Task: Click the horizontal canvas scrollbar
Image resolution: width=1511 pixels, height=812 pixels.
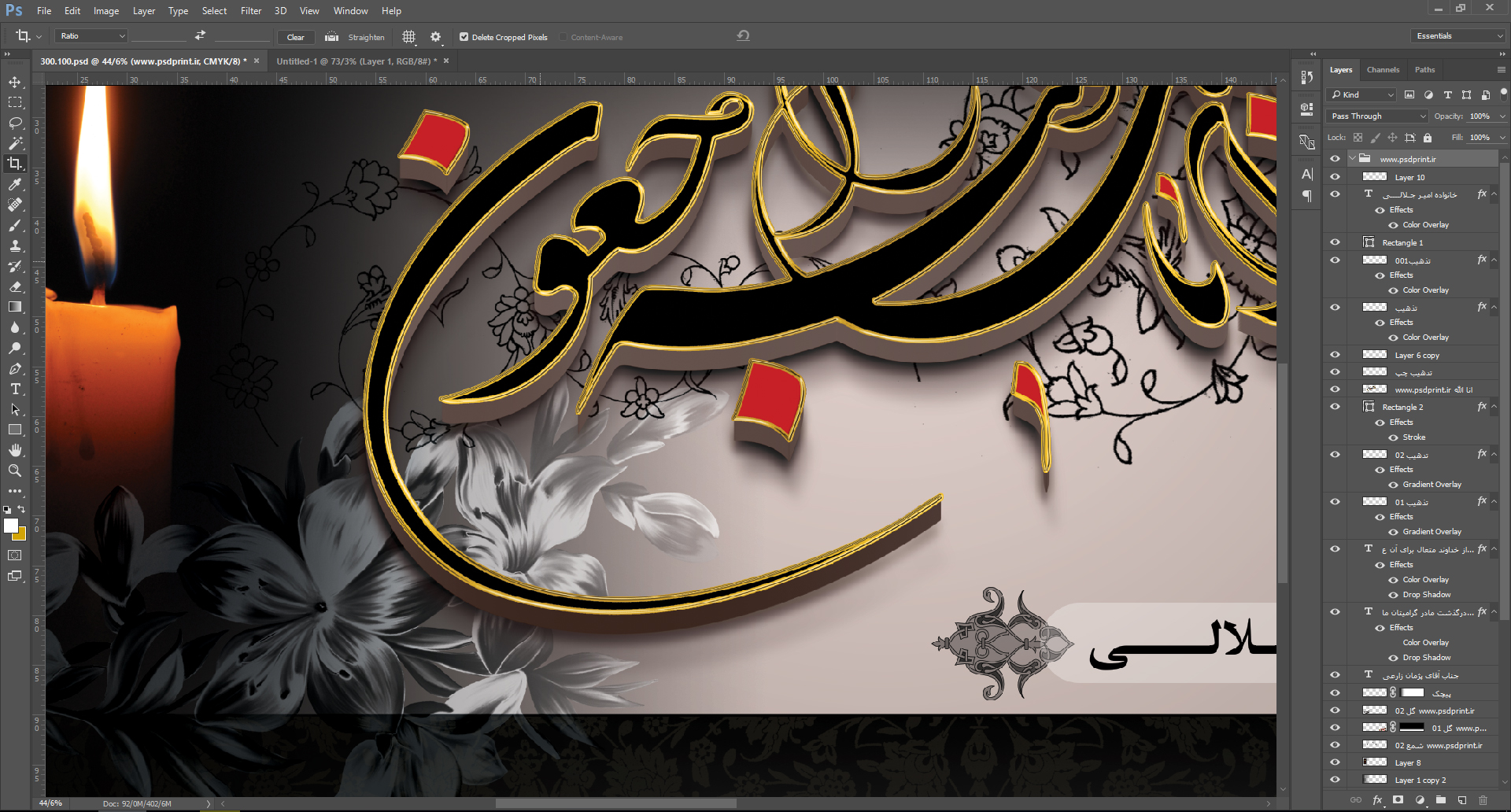Action: click(x=616, y=803)
